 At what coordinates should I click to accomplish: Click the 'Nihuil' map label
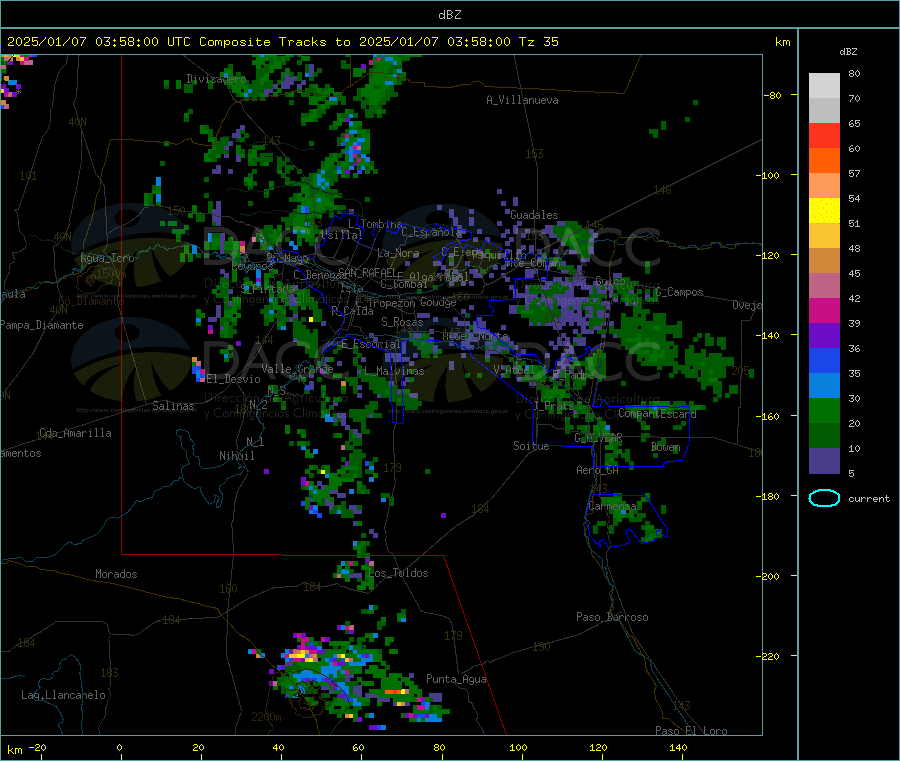point(237,456)
